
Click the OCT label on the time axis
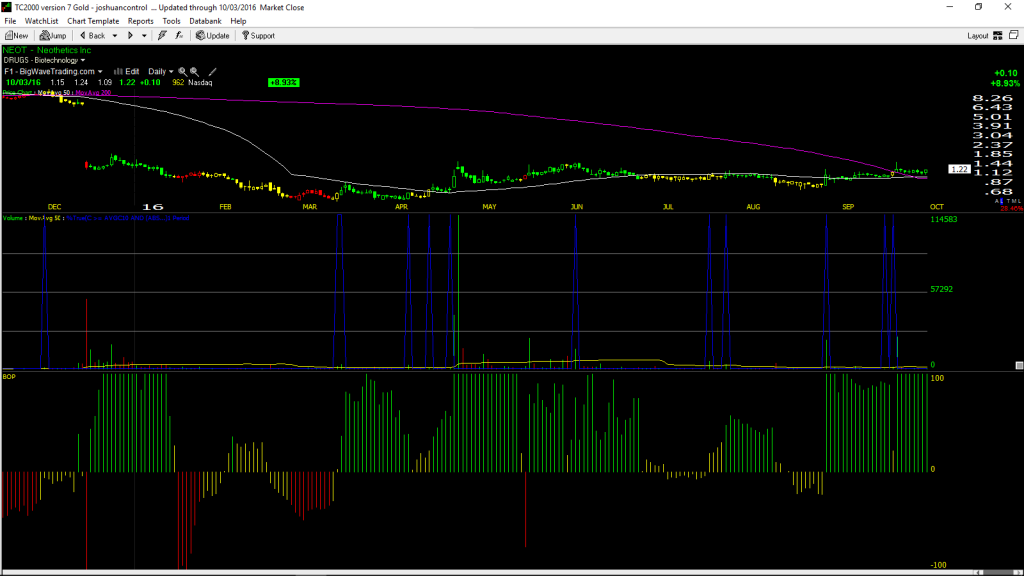(x=936, y=206)
